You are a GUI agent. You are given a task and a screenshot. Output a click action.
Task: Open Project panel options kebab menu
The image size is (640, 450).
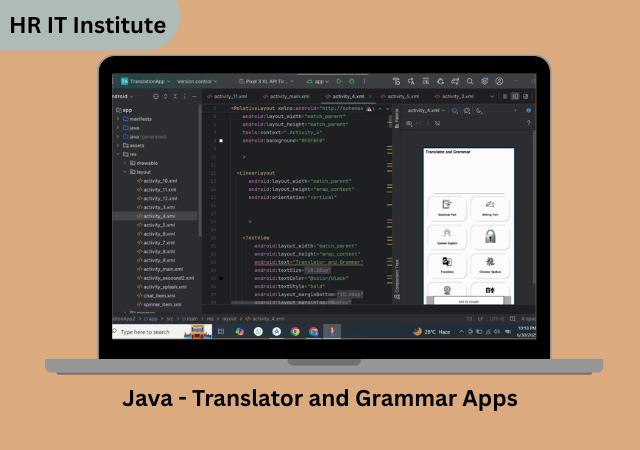point(184,96)
